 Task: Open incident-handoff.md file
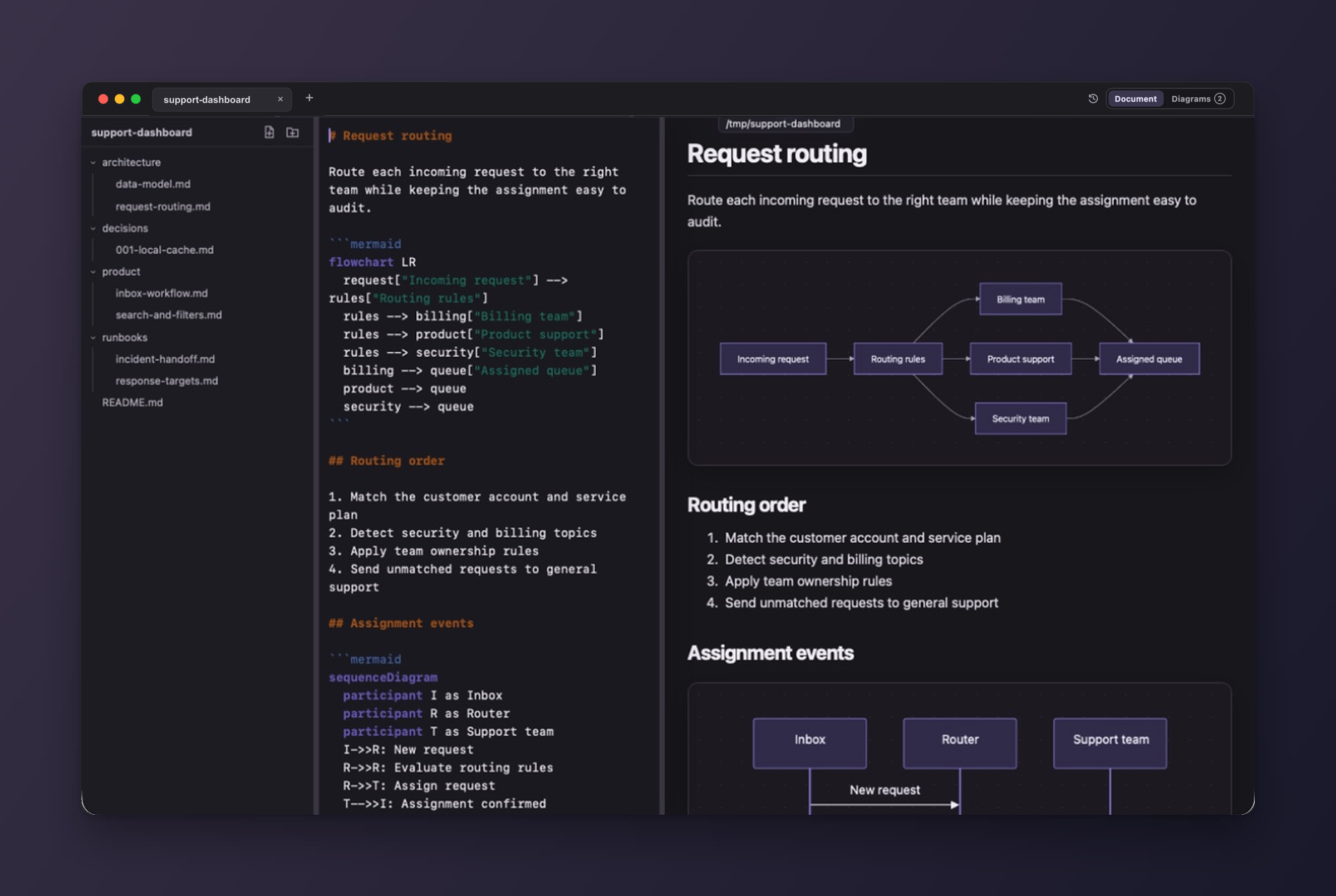click(x=165, y=359)
